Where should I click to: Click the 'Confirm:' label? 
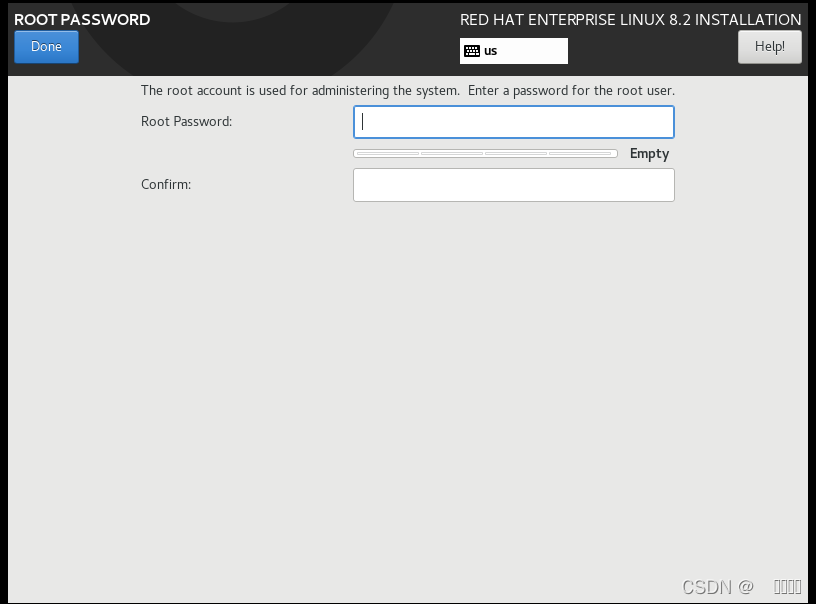coord(166,185)
